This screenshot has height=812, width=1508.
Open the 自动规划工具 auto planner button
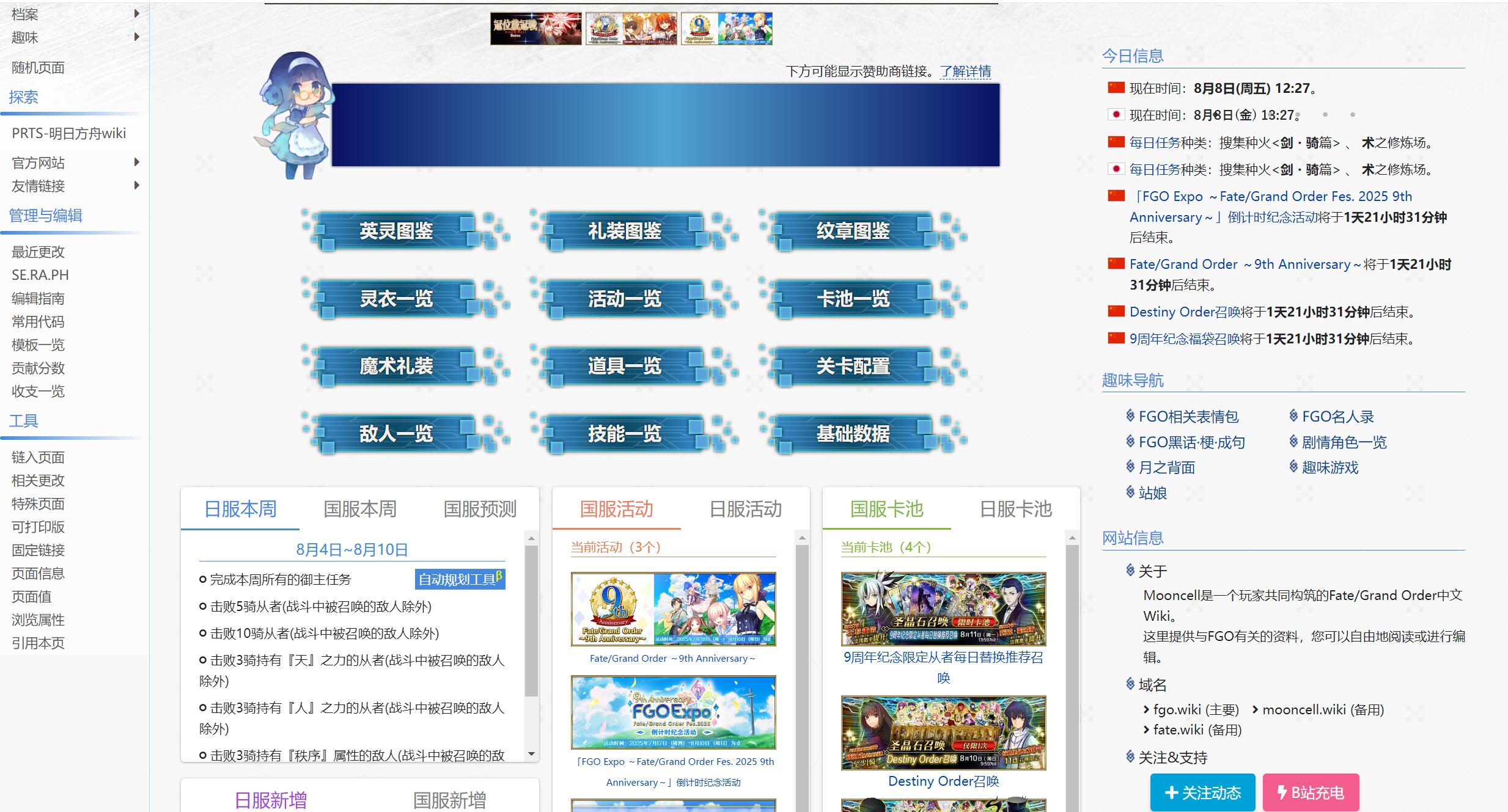(x=460, y=579)
